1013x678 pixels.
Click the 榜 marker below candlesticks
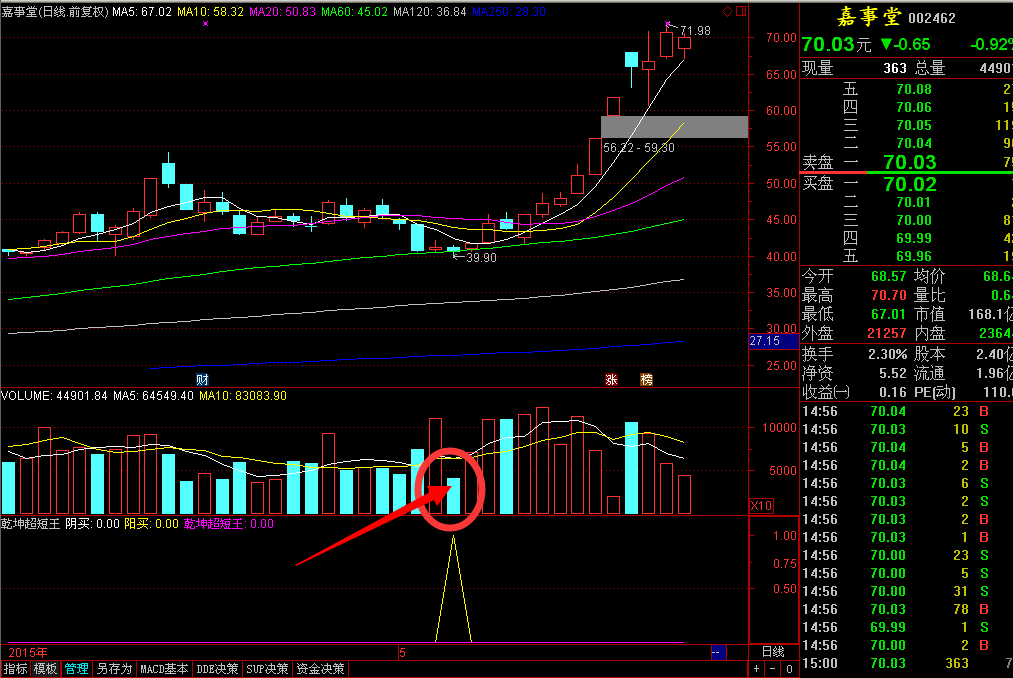point(646,379)
